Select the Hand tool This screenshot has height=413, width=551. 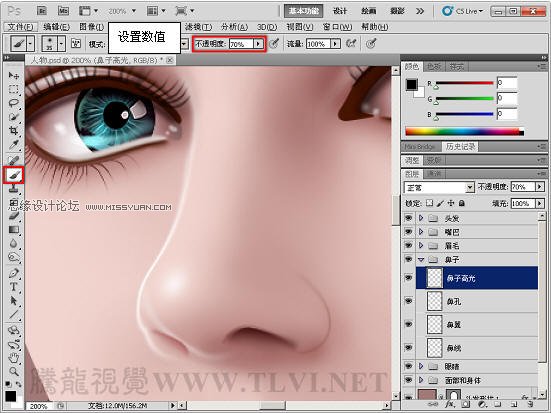(14, 358)
